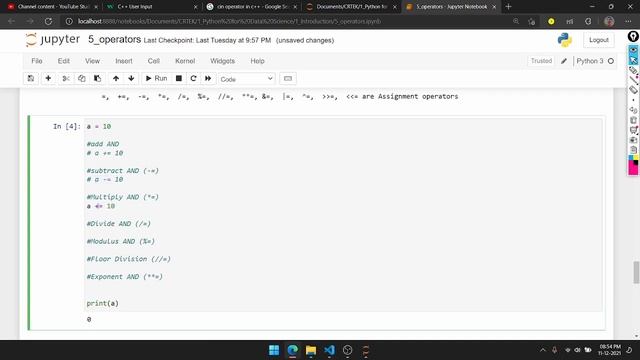Restart kernel and run all cells
The width and height of the screenshot is (640, 360).
pyautogui.click(x=208, y=78)
